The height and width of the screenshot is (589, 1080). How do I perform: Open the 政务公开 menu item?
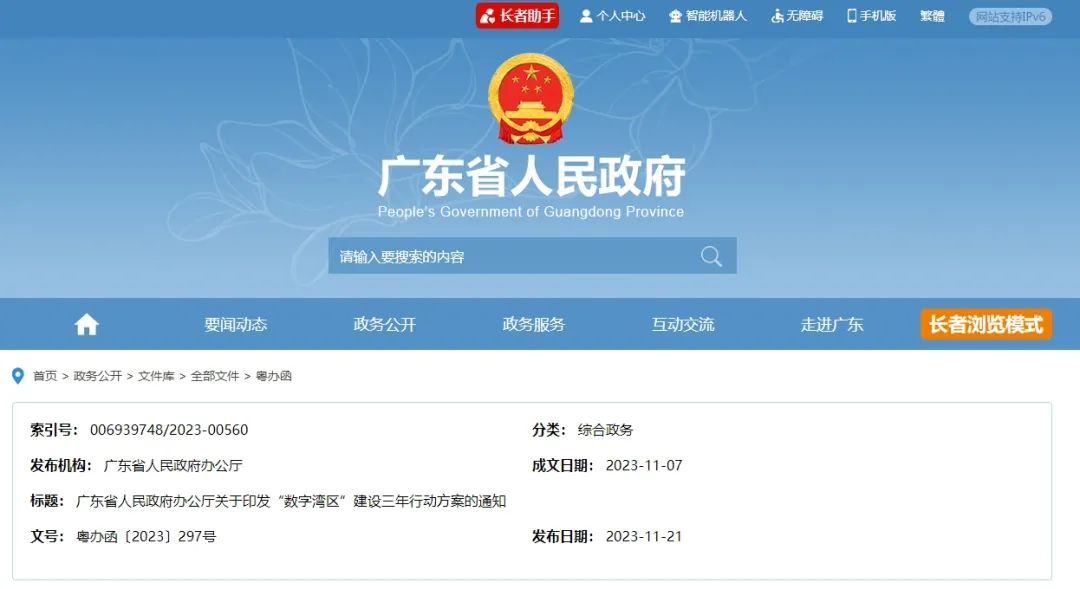385,324
